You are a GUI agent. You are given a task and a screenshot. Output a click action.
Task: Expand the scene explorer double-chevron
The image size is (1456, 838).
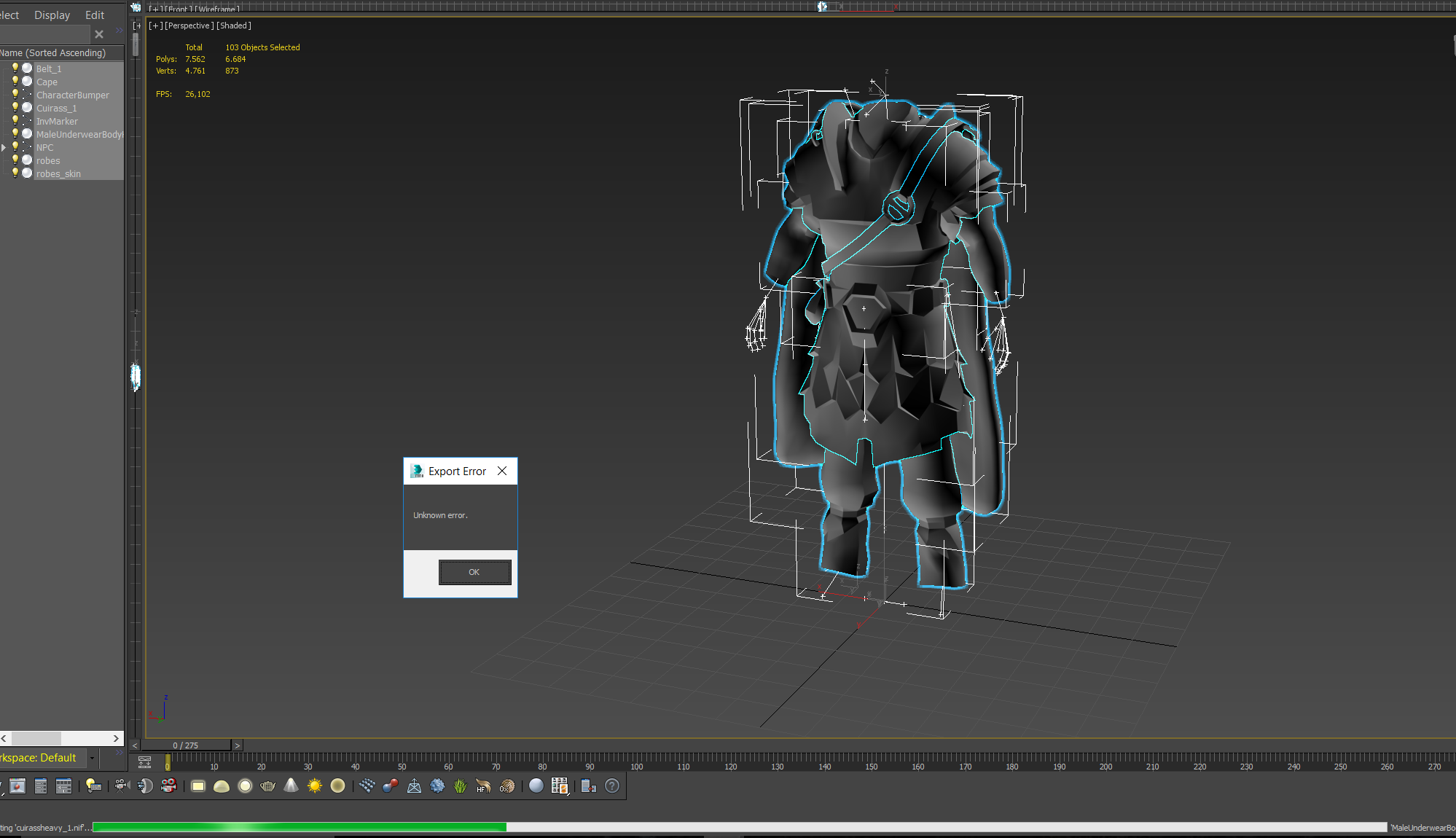(x=119, y=31)
